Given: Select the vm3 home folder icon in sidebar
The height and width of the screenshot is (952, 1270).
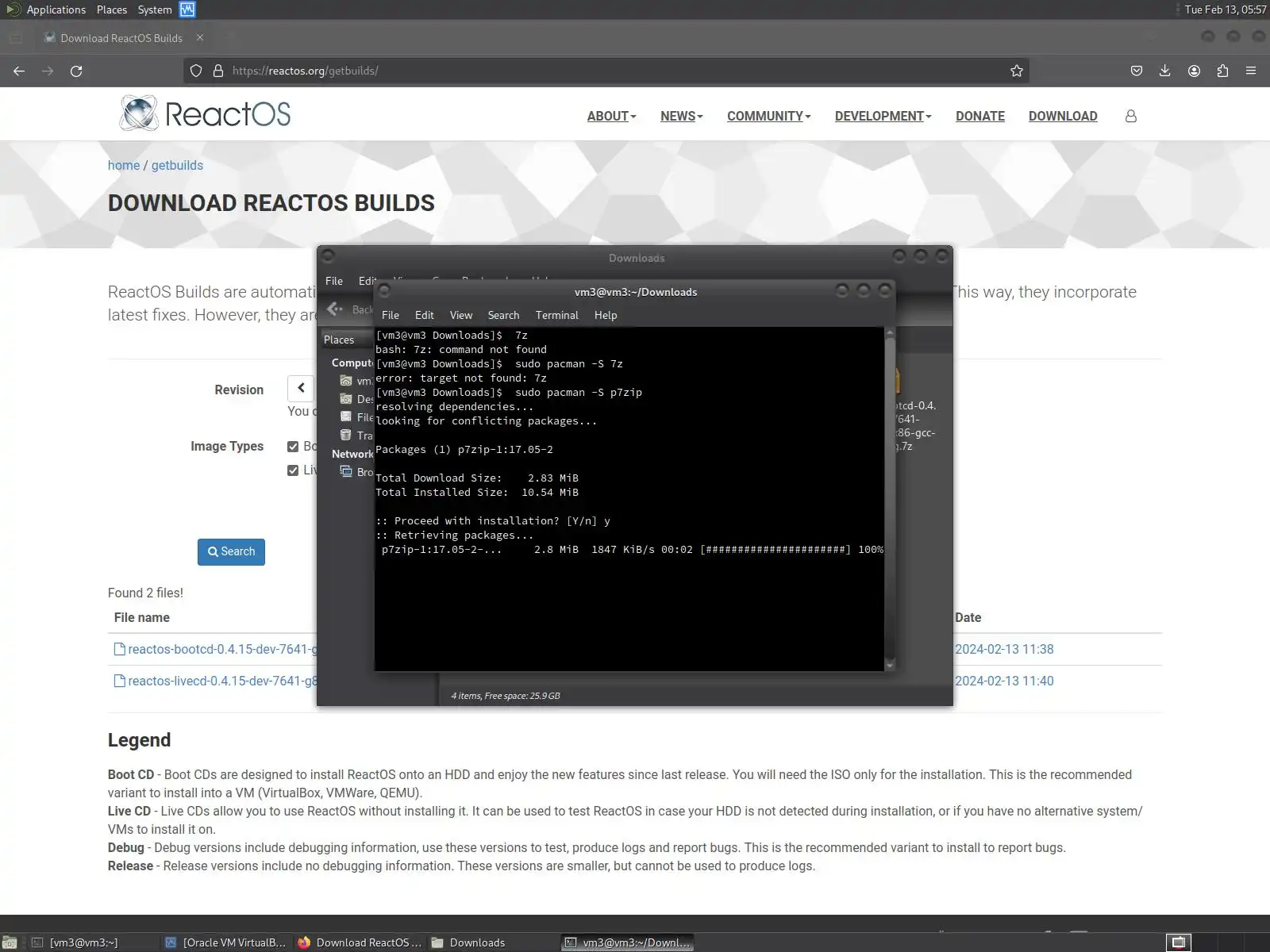Looking at the screenshot, I should point(346,380).
